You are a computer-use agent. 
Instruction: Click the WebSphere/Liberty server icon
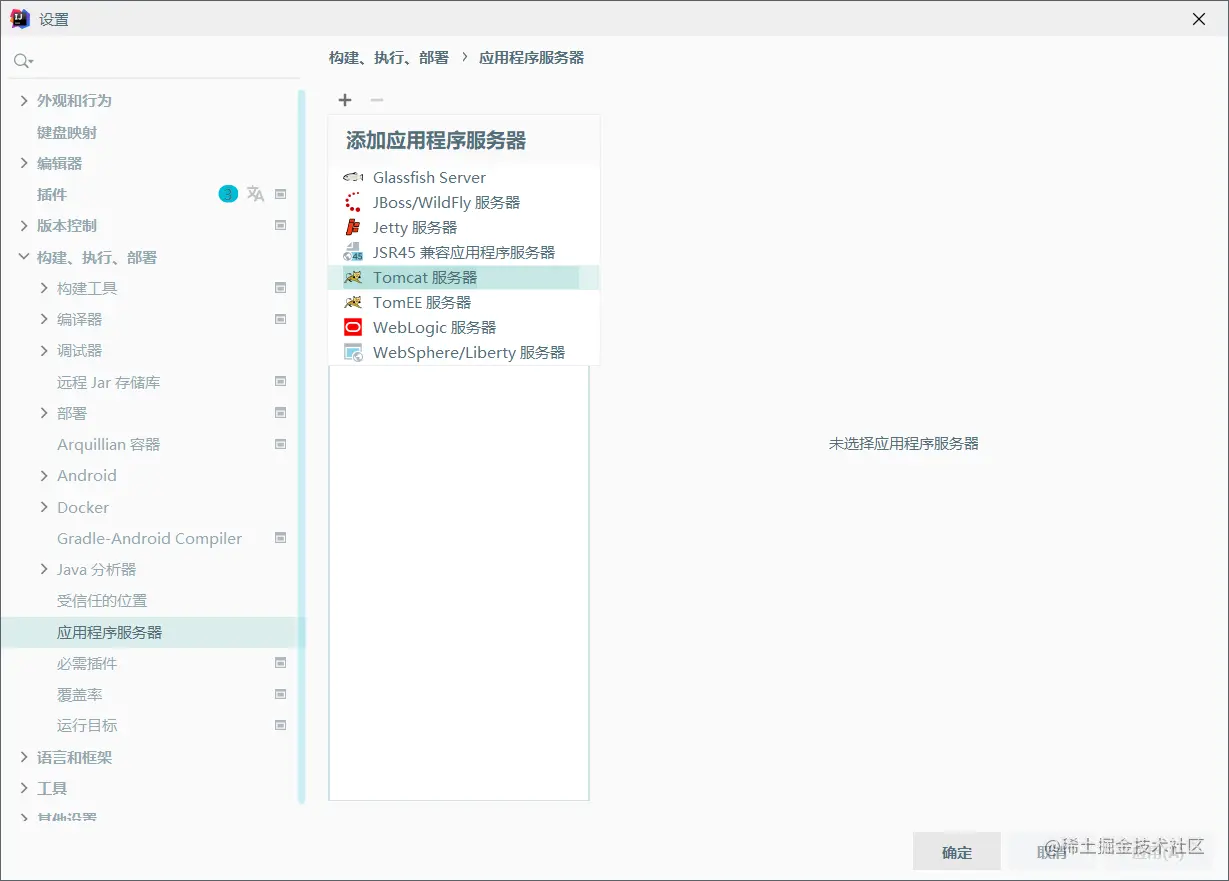click(x=353, y=352)
